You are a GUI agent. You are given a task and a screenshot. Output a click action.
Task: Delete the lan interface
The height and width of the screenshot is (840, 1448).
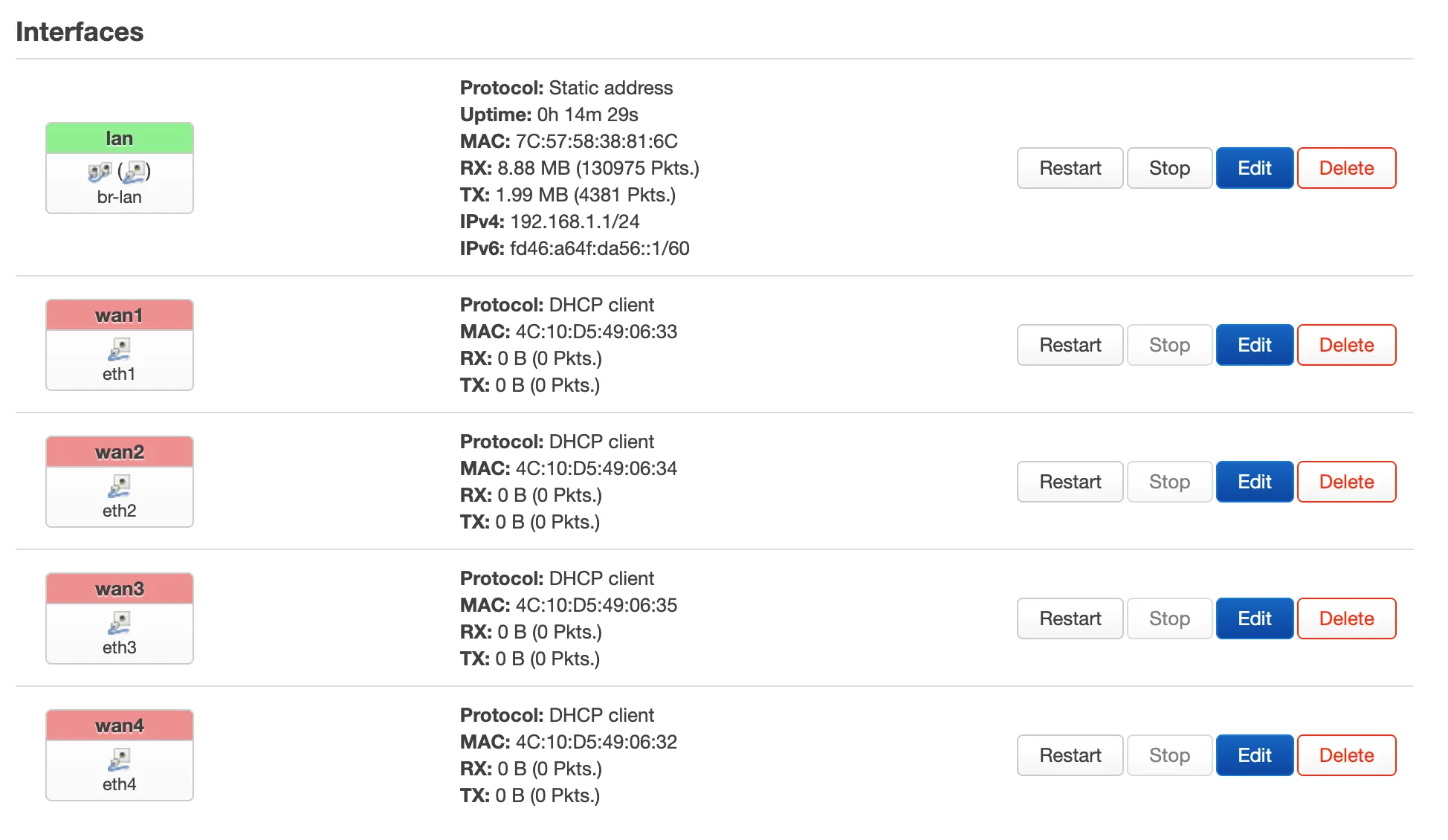click(1346, 168)
